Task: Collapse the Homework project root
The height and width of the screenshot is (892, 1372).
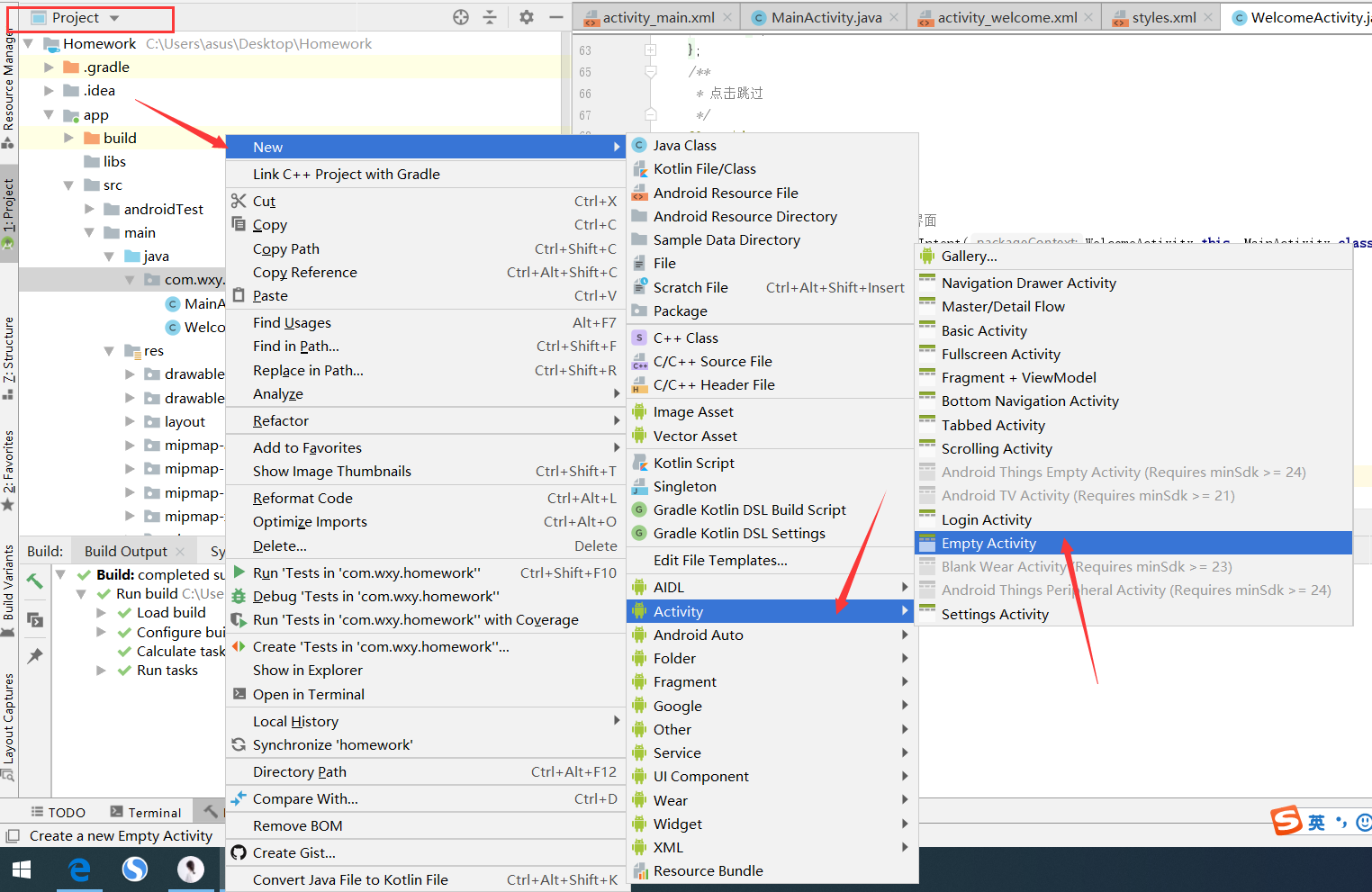Action: coord(29,43)
